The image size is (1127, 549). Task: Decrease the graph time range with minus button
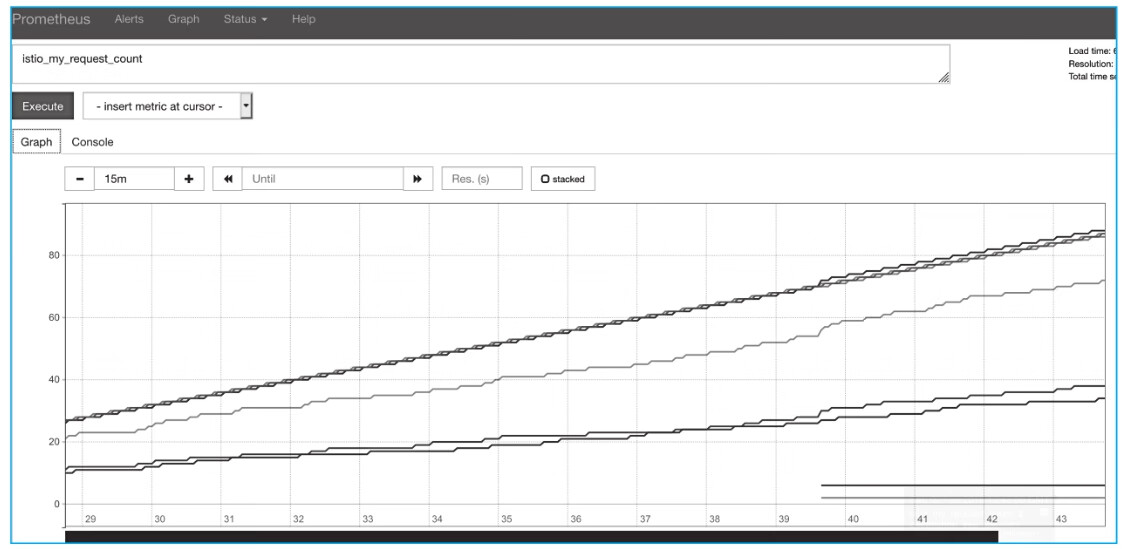click(x=80, y=178)
